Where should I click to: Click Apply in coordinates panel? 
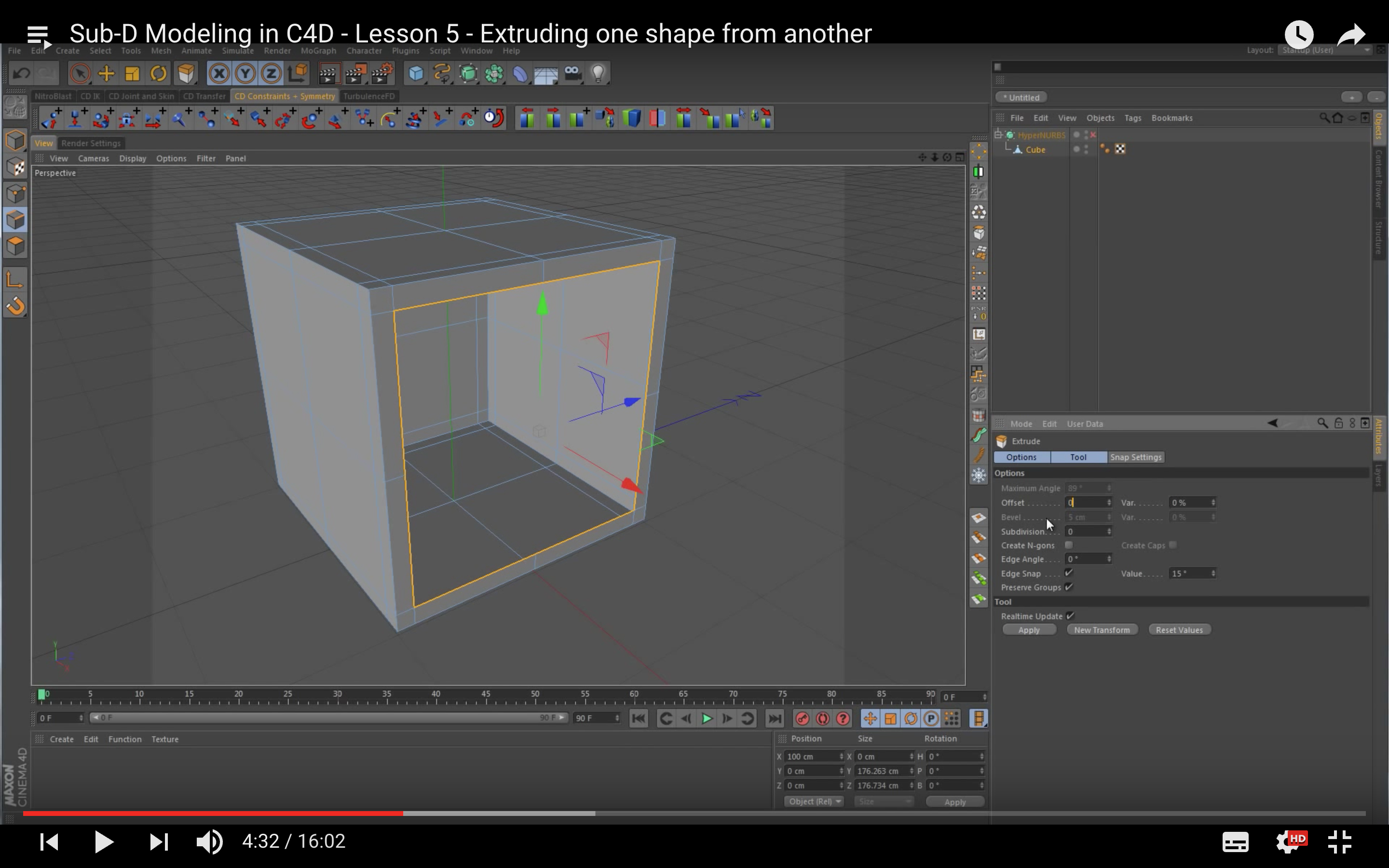click(955, 802)
